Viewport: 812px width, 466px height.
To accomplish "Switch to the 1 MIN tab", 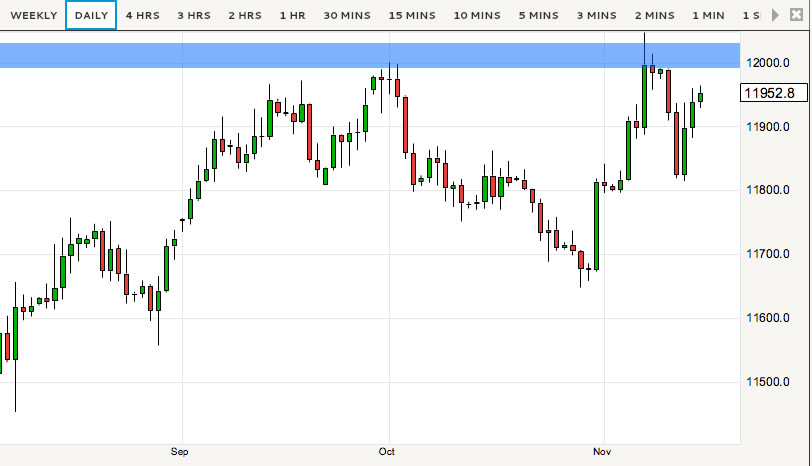I will (x=708, y=16).
